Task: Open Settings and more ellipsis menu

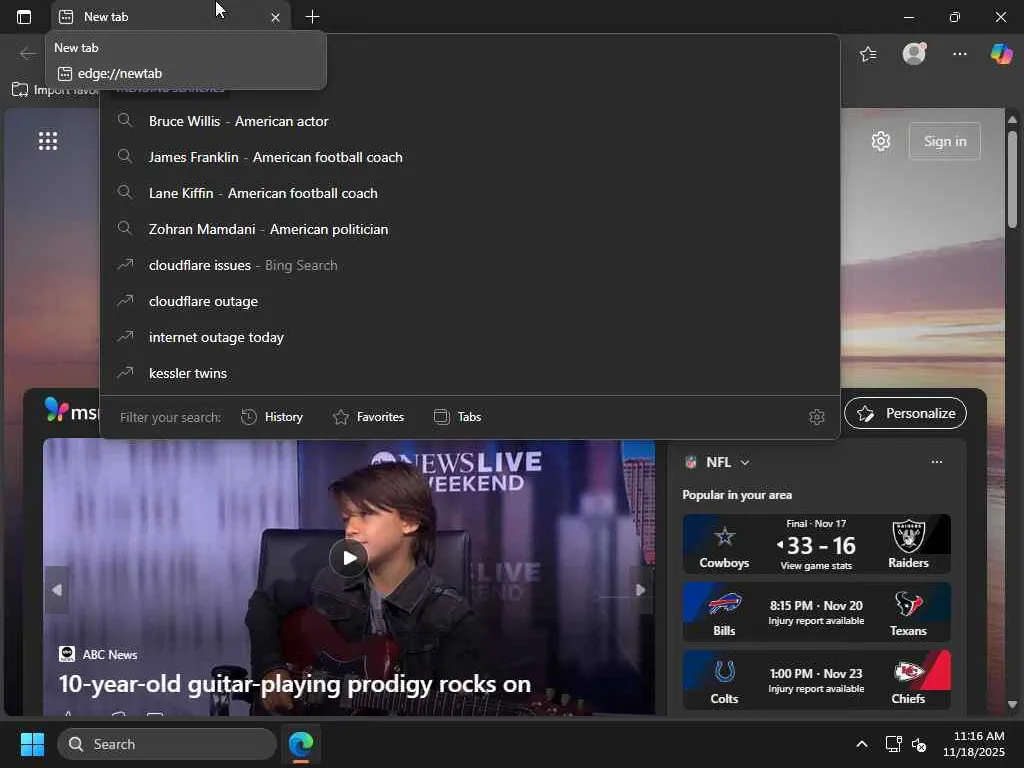Action: (959, 54)
